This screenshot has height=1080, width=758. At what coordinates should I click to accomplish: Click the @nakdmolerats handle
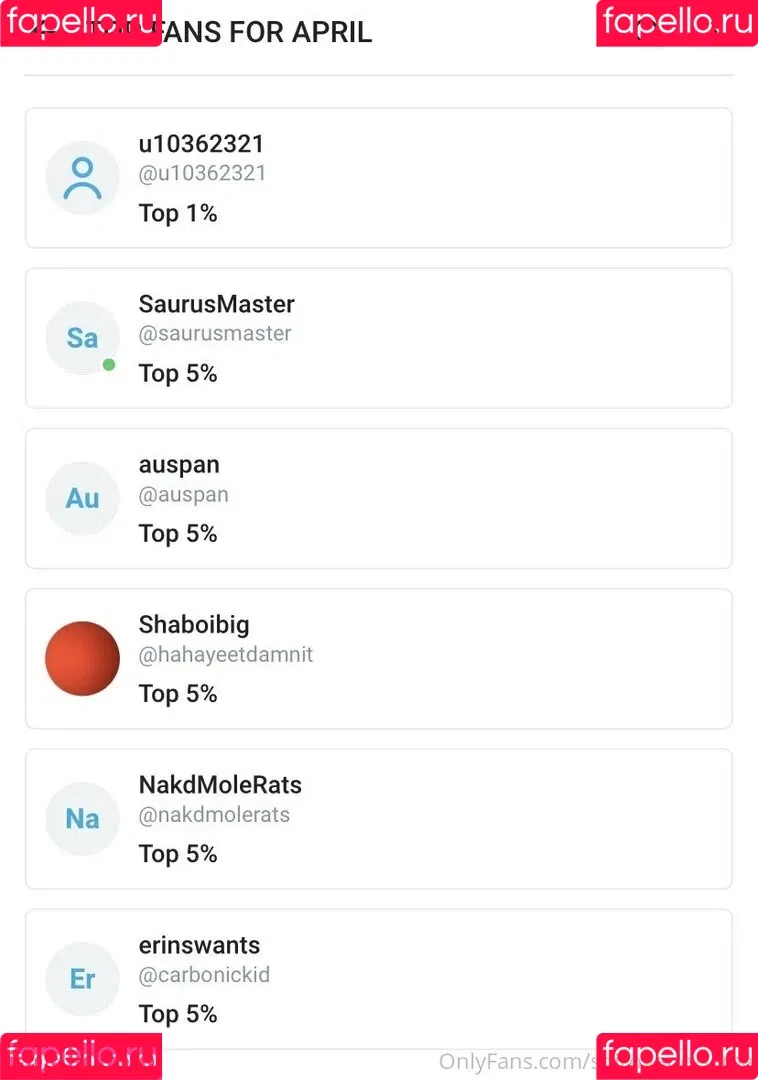point(214,814)
